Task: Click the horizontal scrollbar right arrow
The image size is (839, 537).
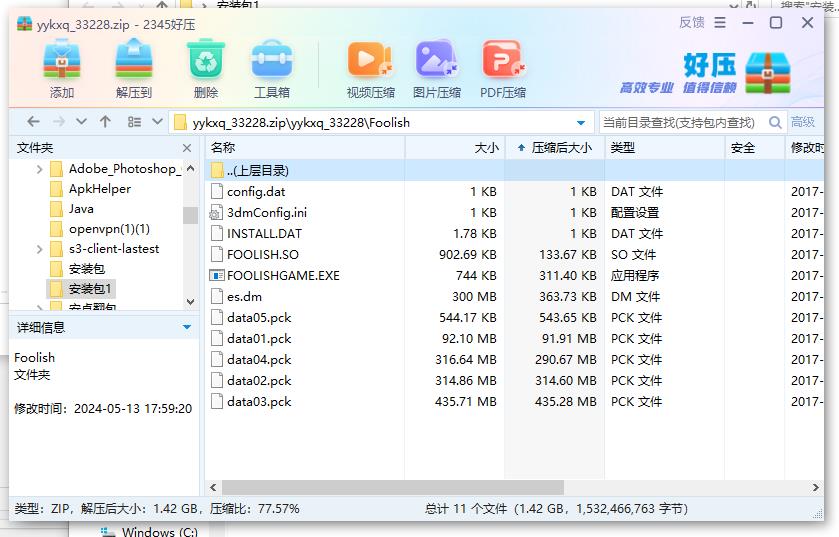Action: point(815,487)
